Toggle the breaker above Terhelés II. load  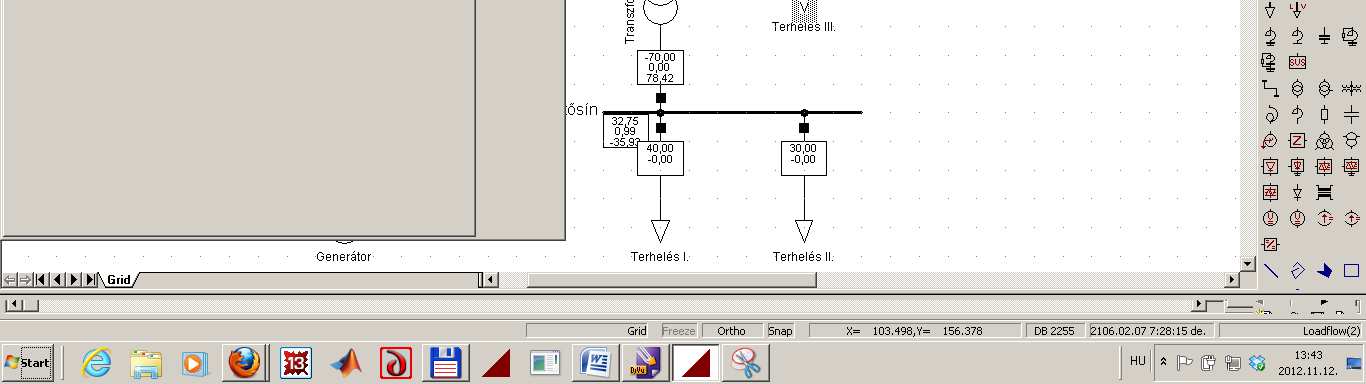pyautogui.click(x=804, y=127)
